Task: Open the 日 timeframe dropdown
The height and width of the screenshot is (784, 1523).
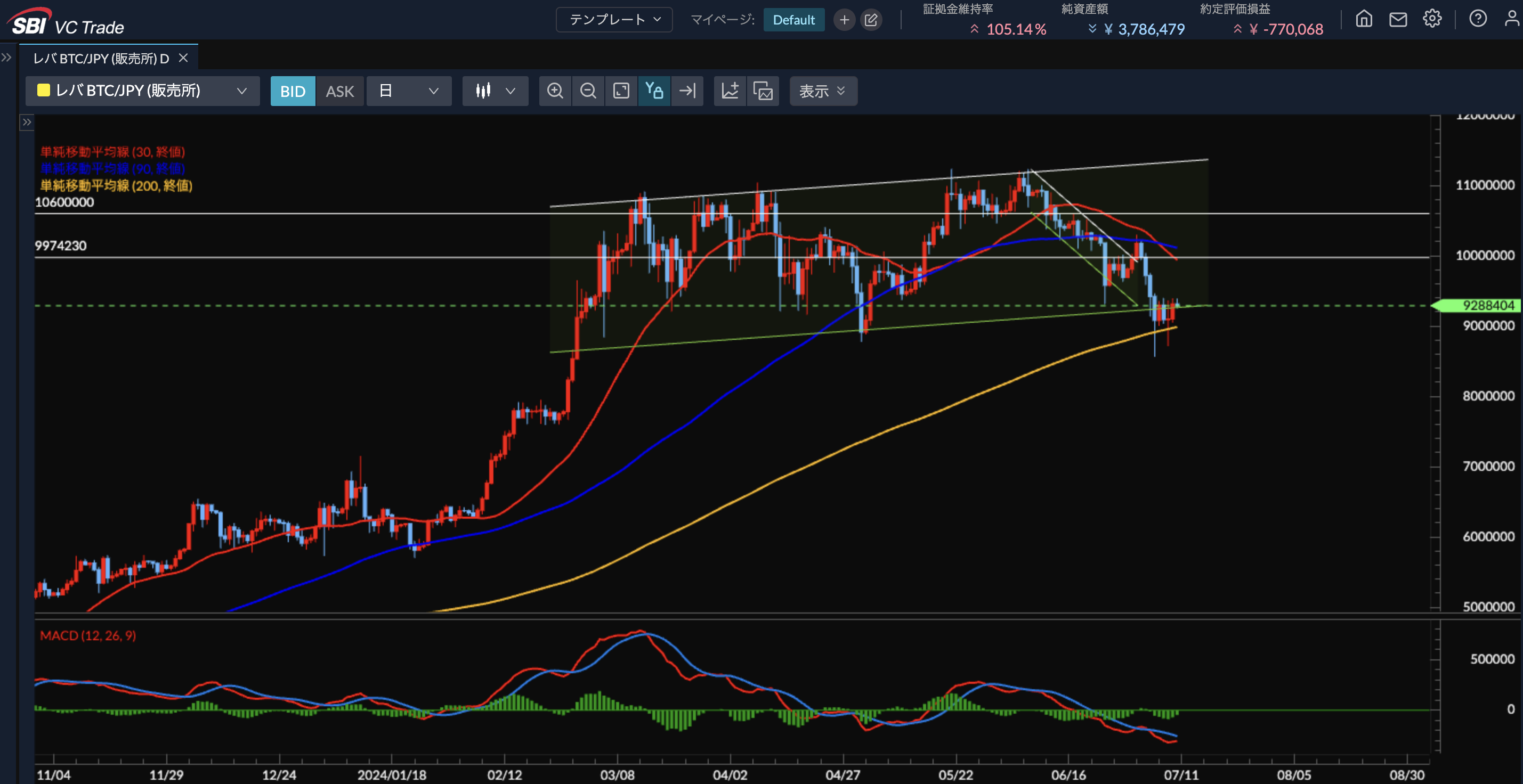Action: point(409,91)
